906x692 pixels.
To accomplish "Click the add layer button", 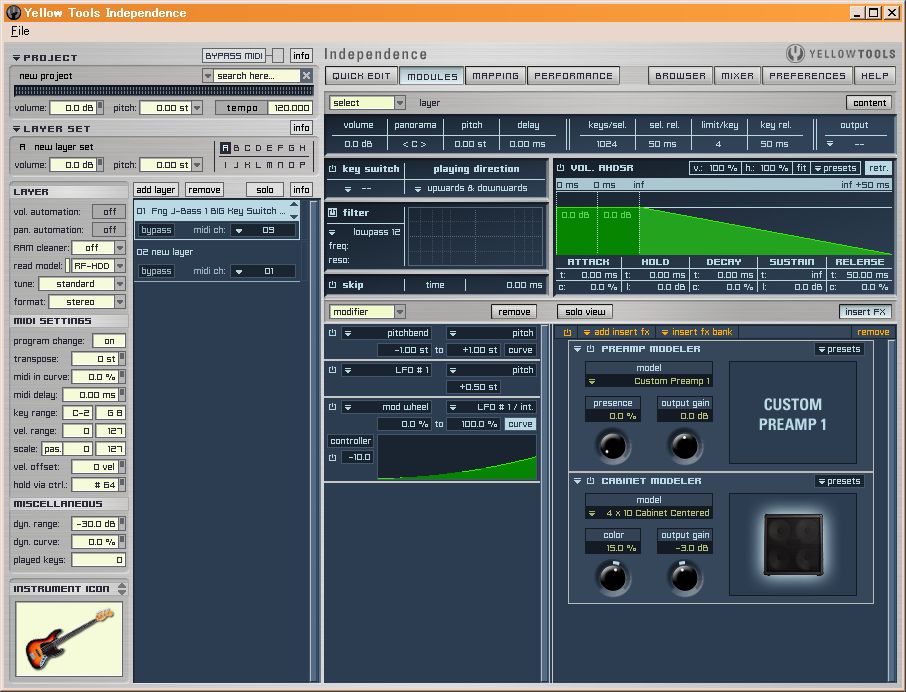I will pyautogui.click(x=155, y=189).
